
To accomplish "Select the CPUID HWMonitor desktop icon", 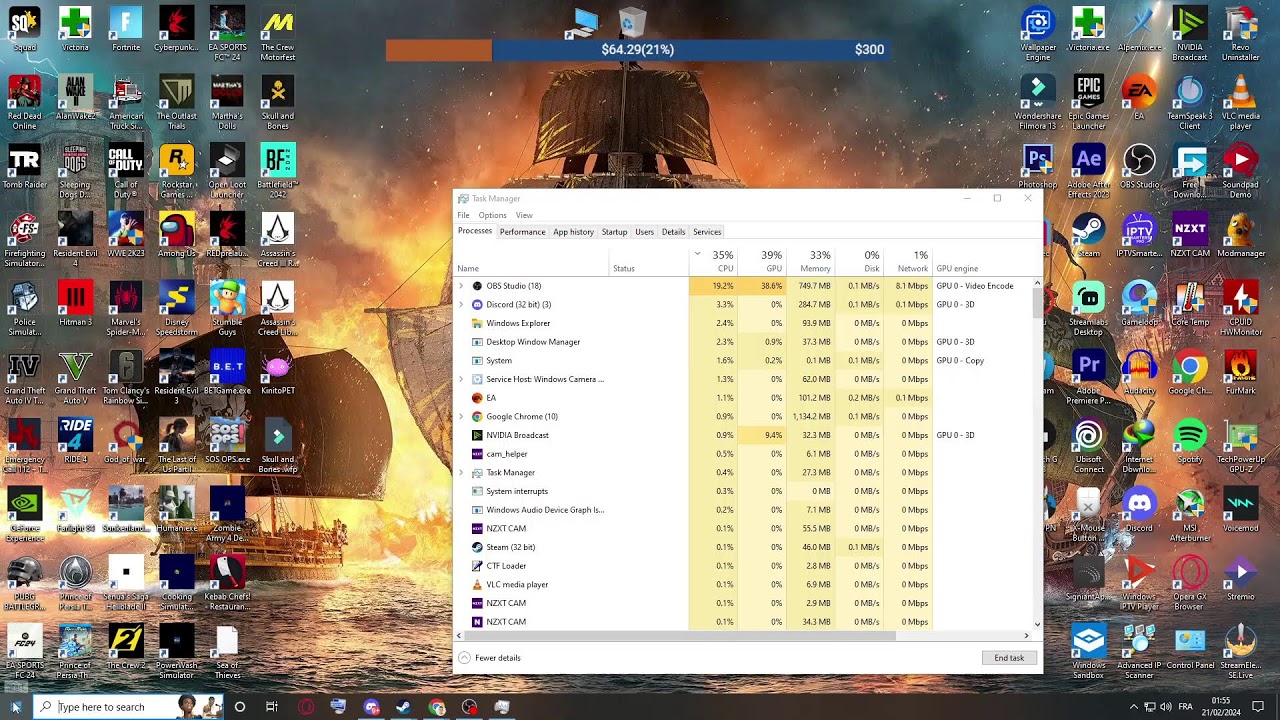I will (1241, 308).
